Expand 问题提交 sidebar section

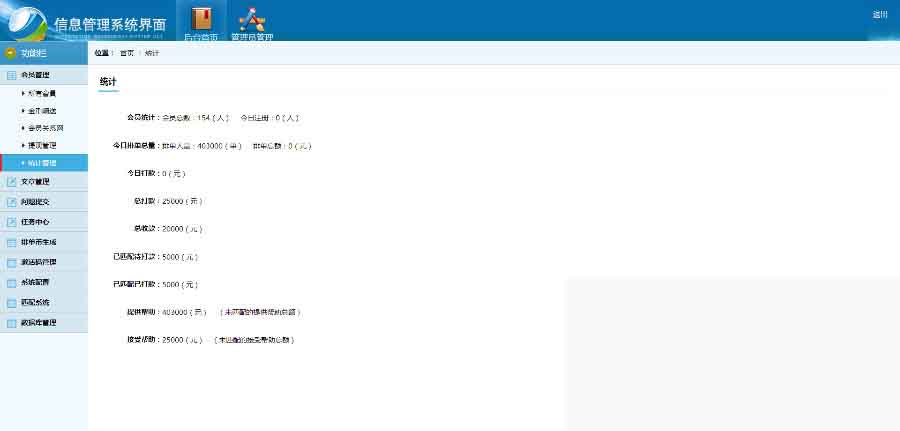pos(44,202)
